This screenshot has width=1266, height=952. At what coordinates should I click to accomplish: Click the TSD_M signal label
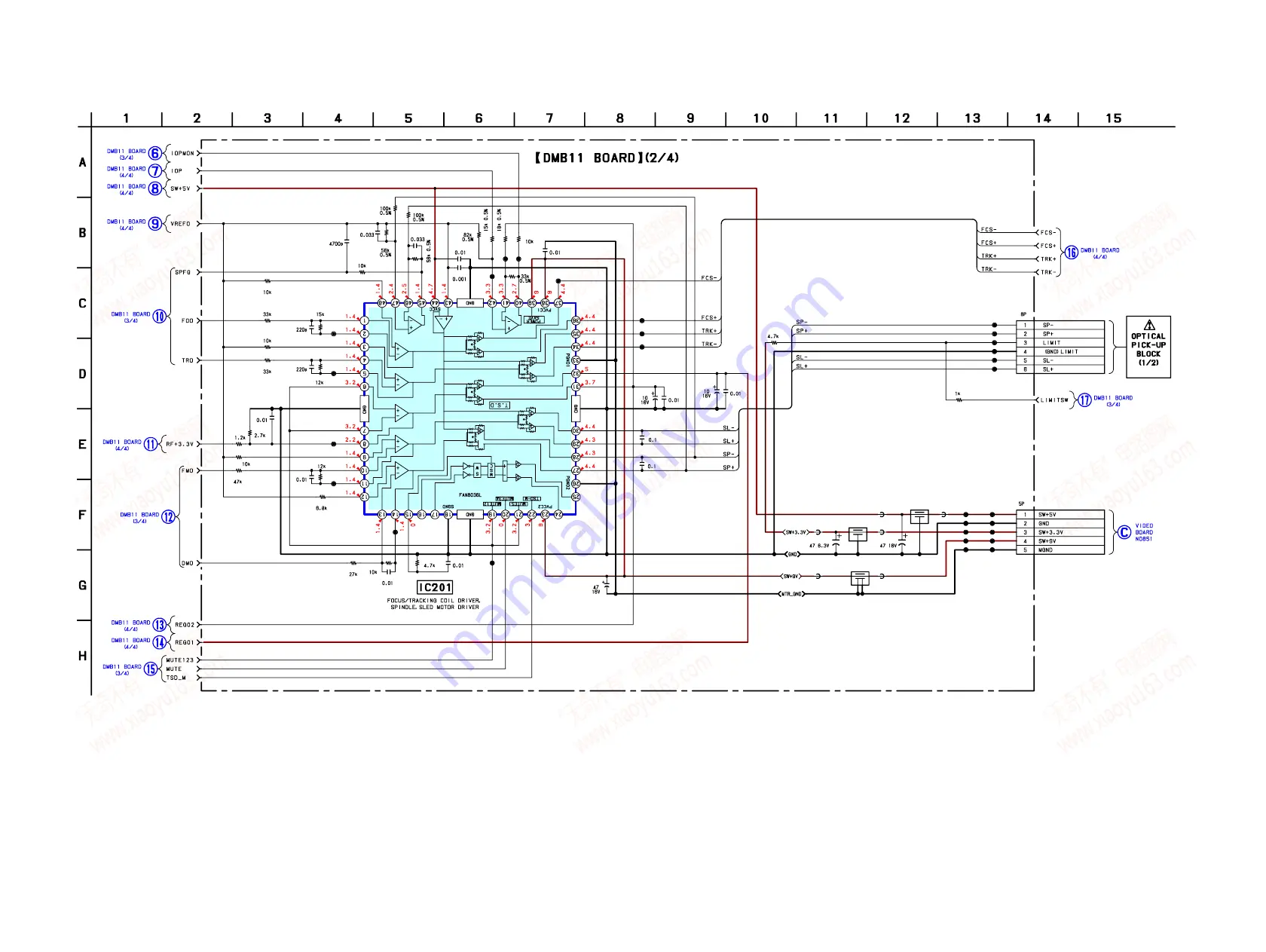click(176, 678)
